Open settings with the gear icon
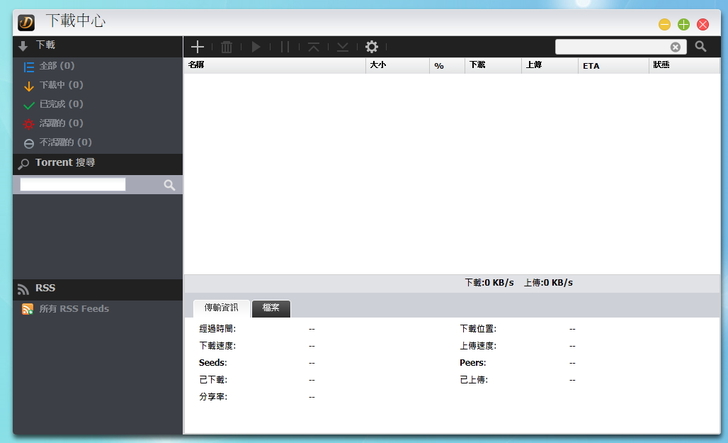Image resolution: width=728 pixels, height=443 pixels. [x=372, y=47]
